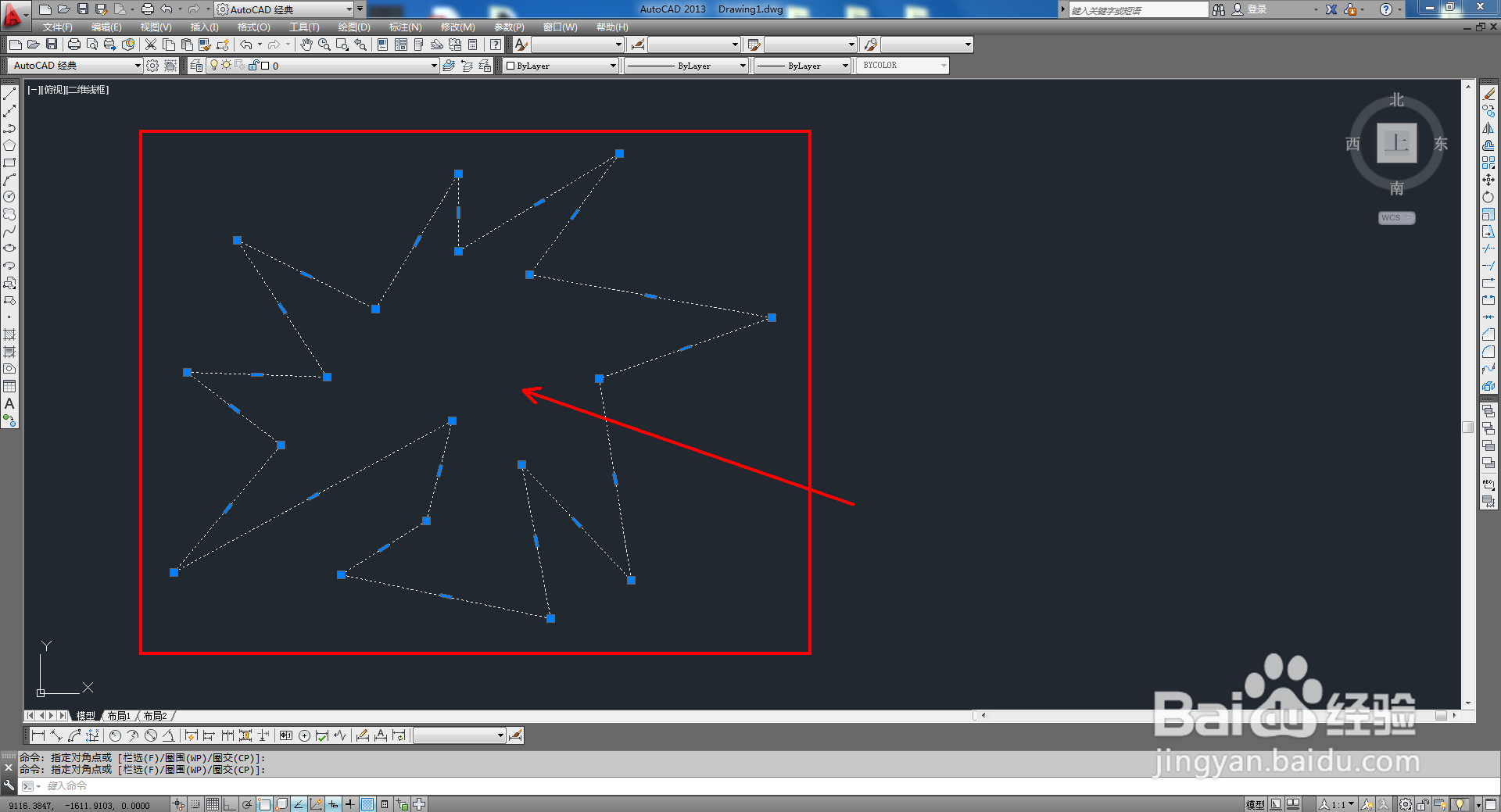Toggle Dynamic Input in status bar
This screenshot has width=1501, height=812.
point(333,804)
